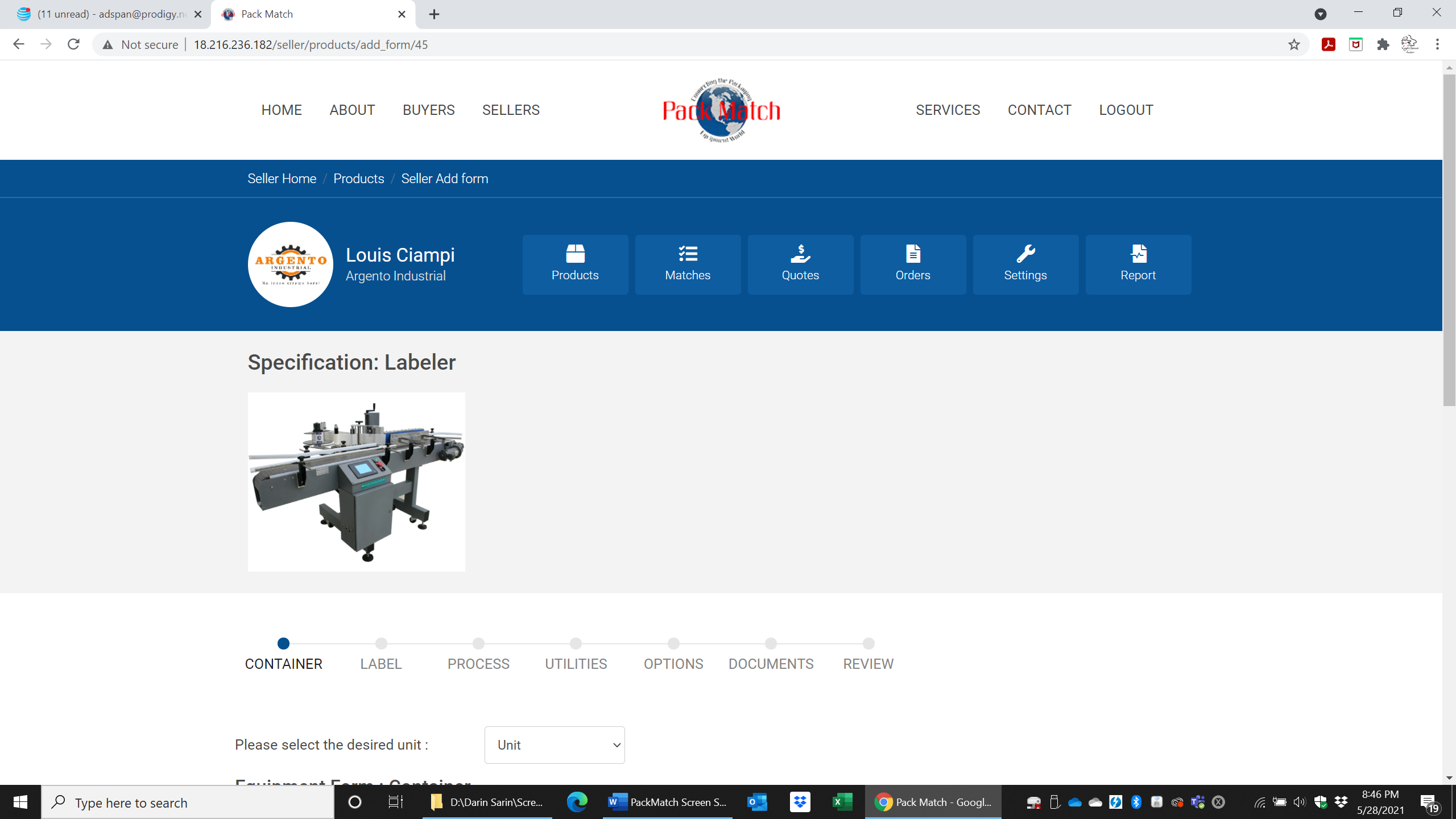Open the Quotes dashboard tile
The image size is (1456, 819).
(800, 264)
